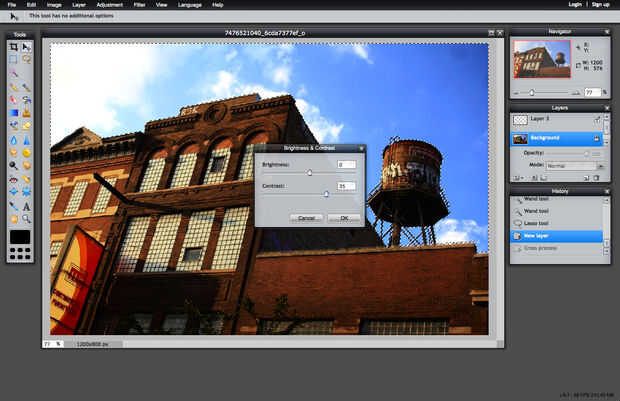Open the main black color swatch
The image size is (620, 401).
point(20,237)
